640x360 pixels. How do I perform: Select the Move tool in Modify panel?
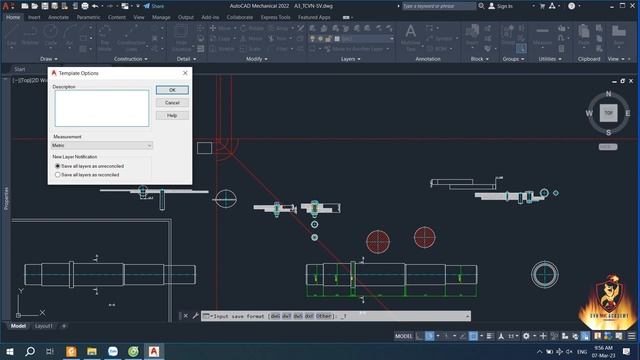(x=220, y=28)
